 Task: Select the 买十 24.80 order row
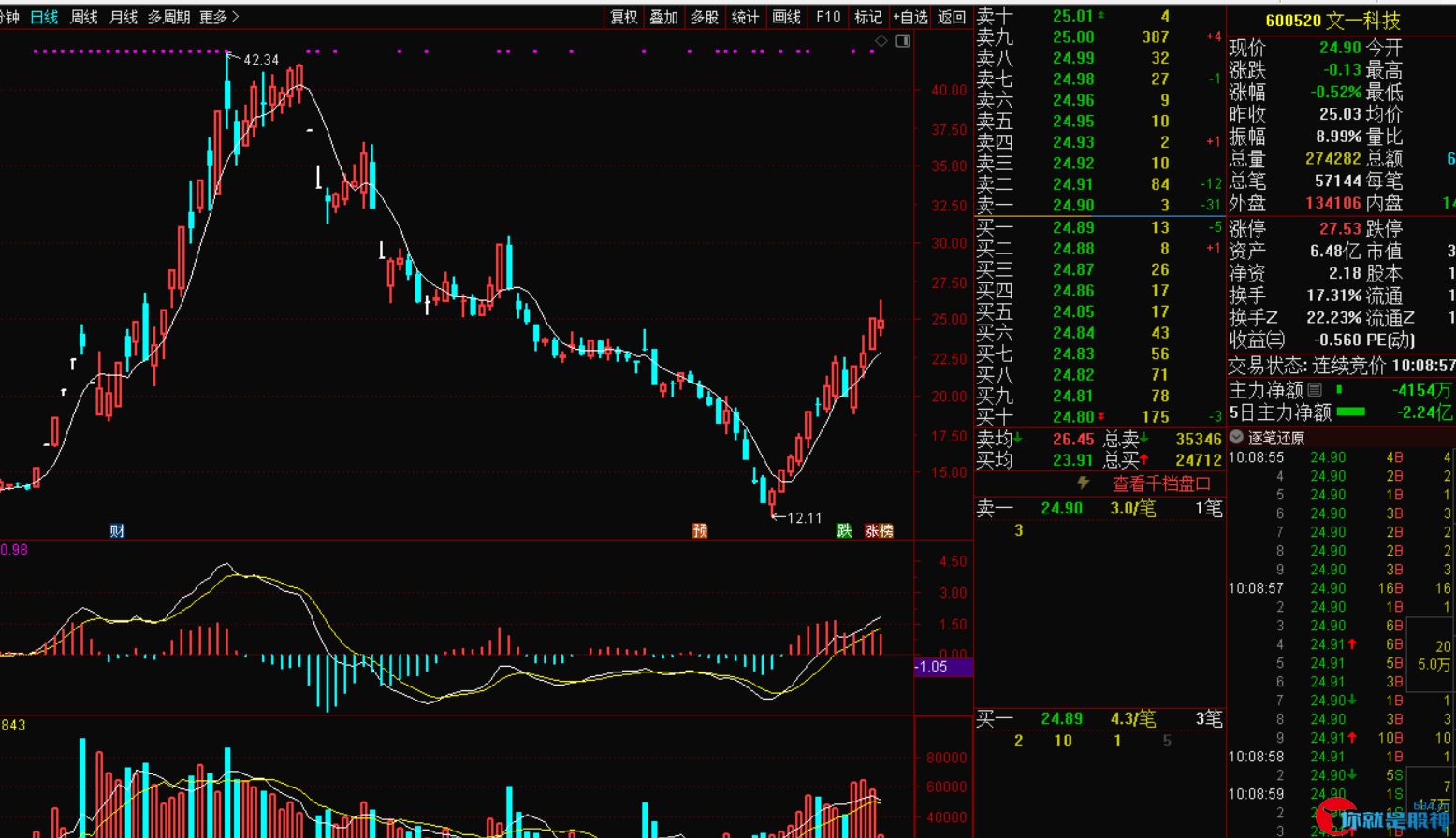pos(1099,416)
